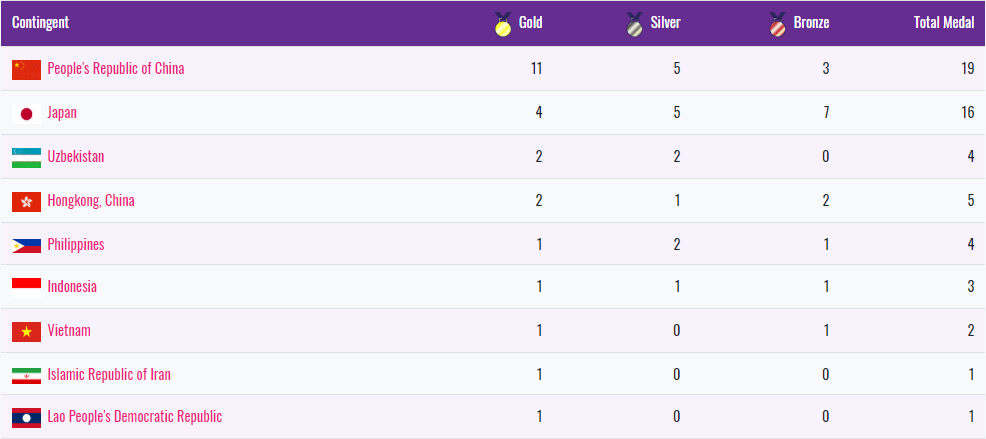This screenshot has height=439, width=986.
Task: Open Islamic Republic of Iran link
Action: [109, 375]
